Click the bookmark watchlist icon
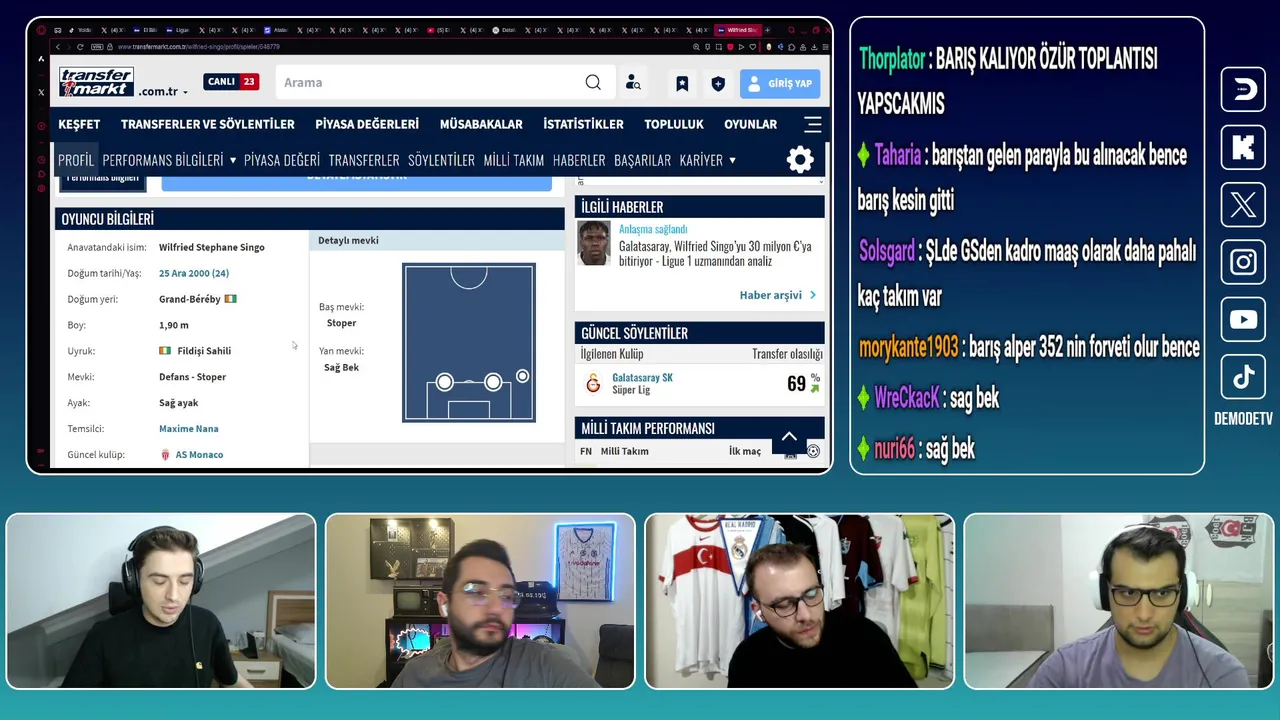This screenshot has width=1280, height=720. coord(682,83)
